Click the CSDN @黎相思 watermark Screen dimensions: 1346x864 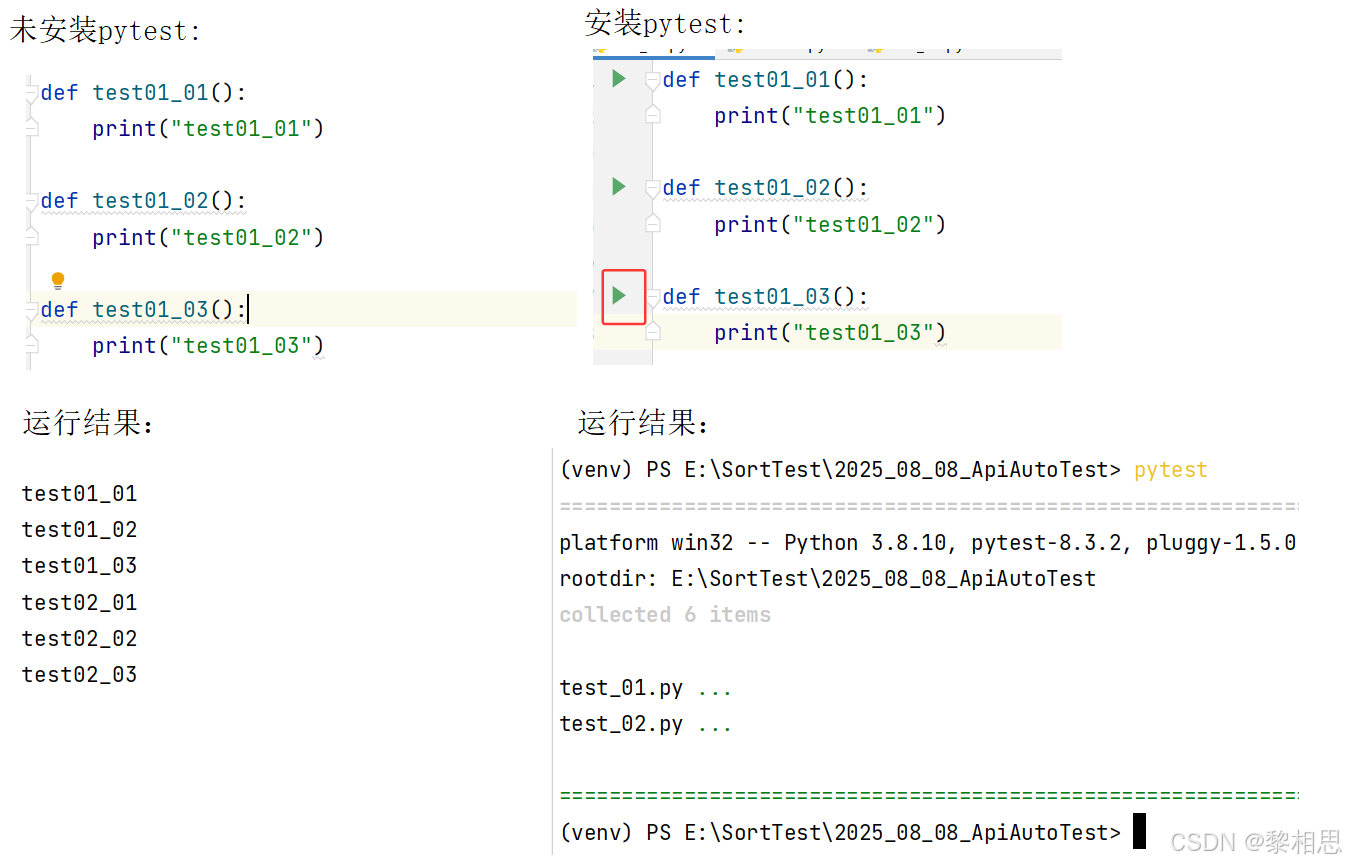click(1255, 842)
